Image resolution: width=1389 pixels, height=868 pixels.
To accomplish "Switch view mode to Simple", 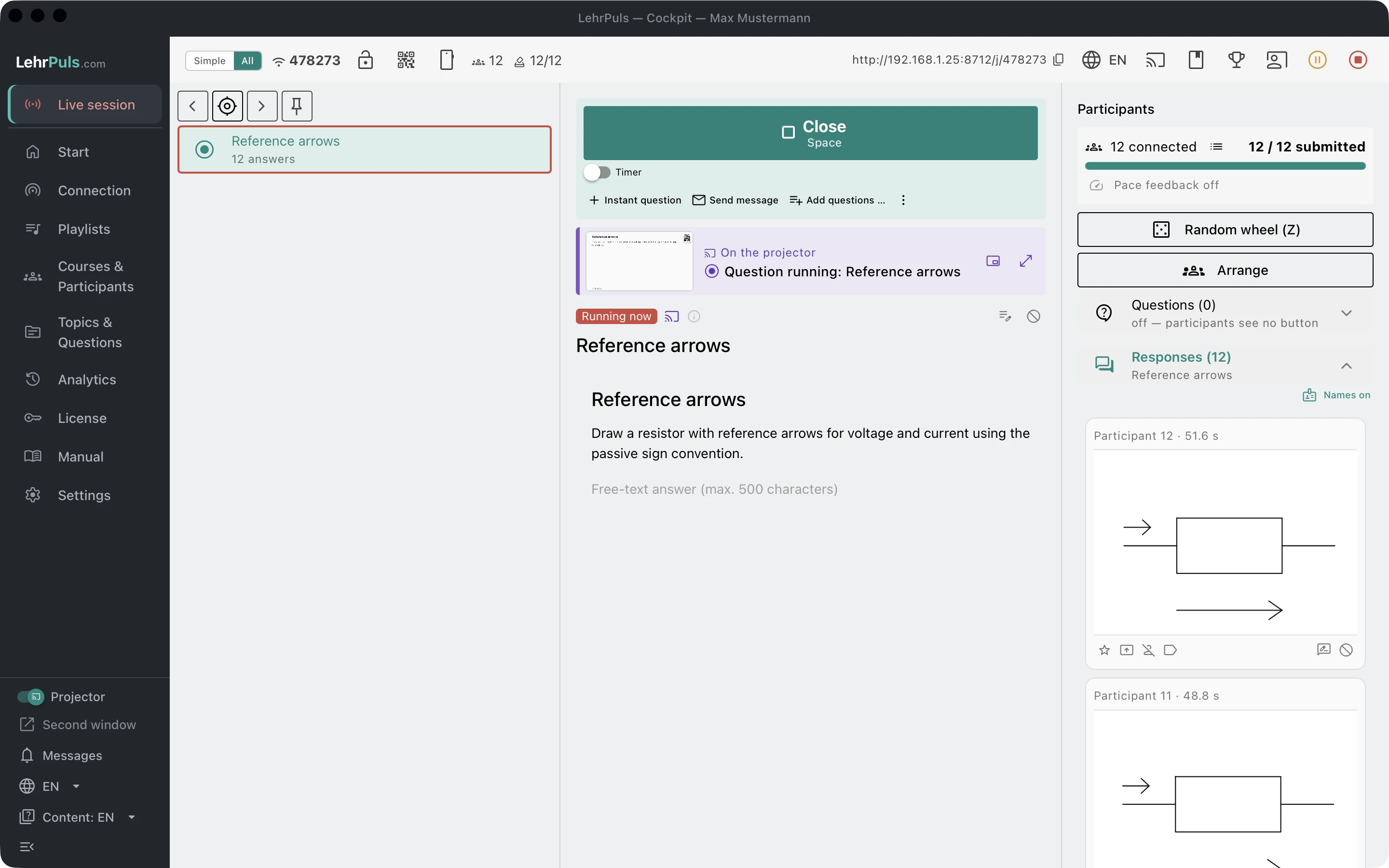I will point(209,60).
